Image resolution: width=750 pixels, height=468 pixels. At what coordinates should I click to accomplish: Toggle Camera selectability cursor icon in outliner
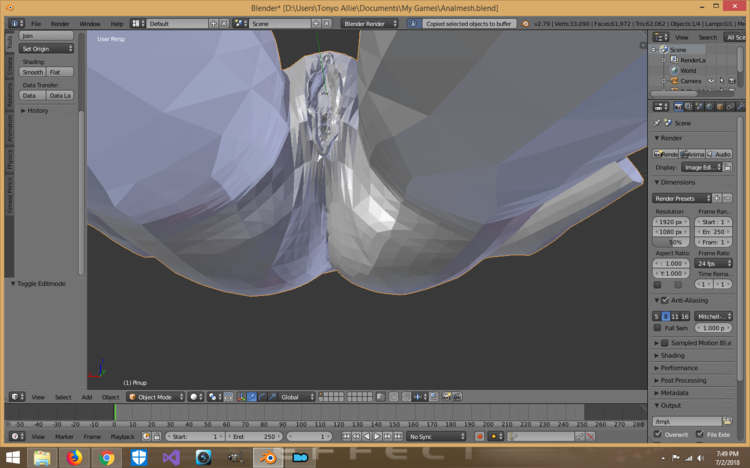tap(722, 81)
